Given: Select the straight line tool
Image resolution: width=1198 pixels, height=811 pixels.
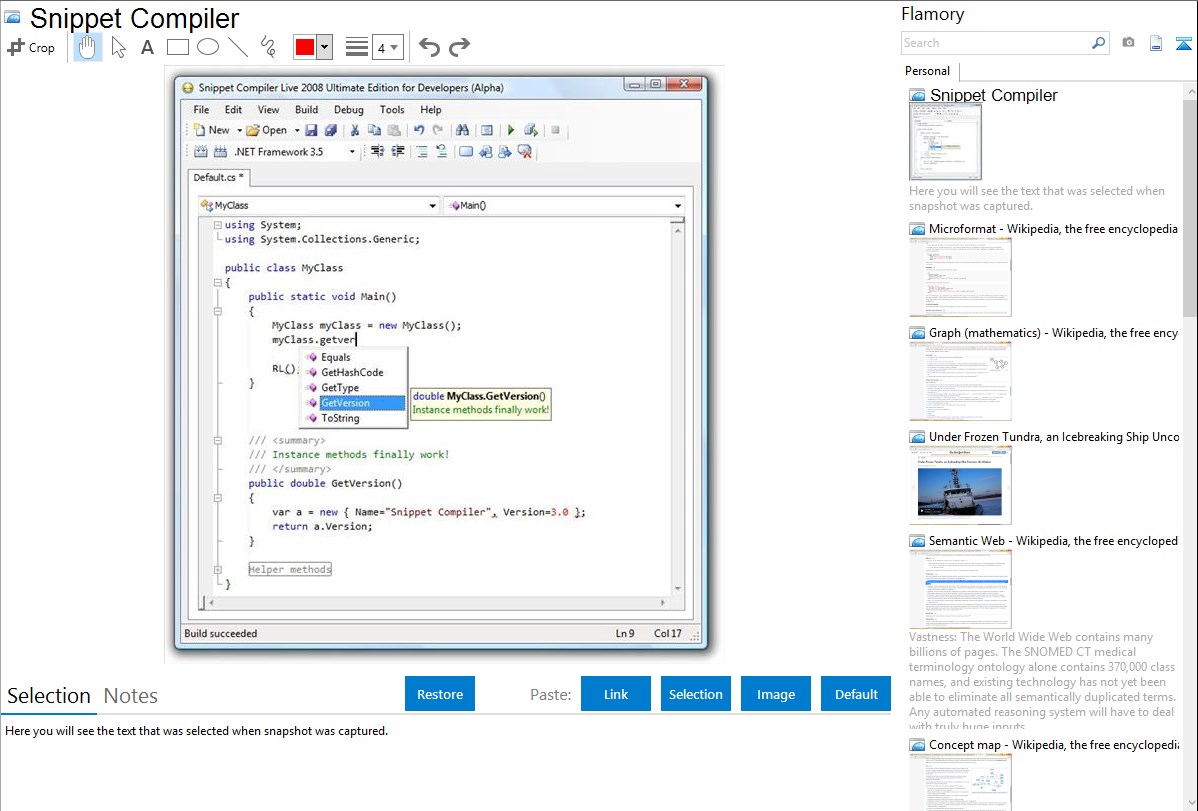Looking at the screenshot, I should (x=238, y=47).
